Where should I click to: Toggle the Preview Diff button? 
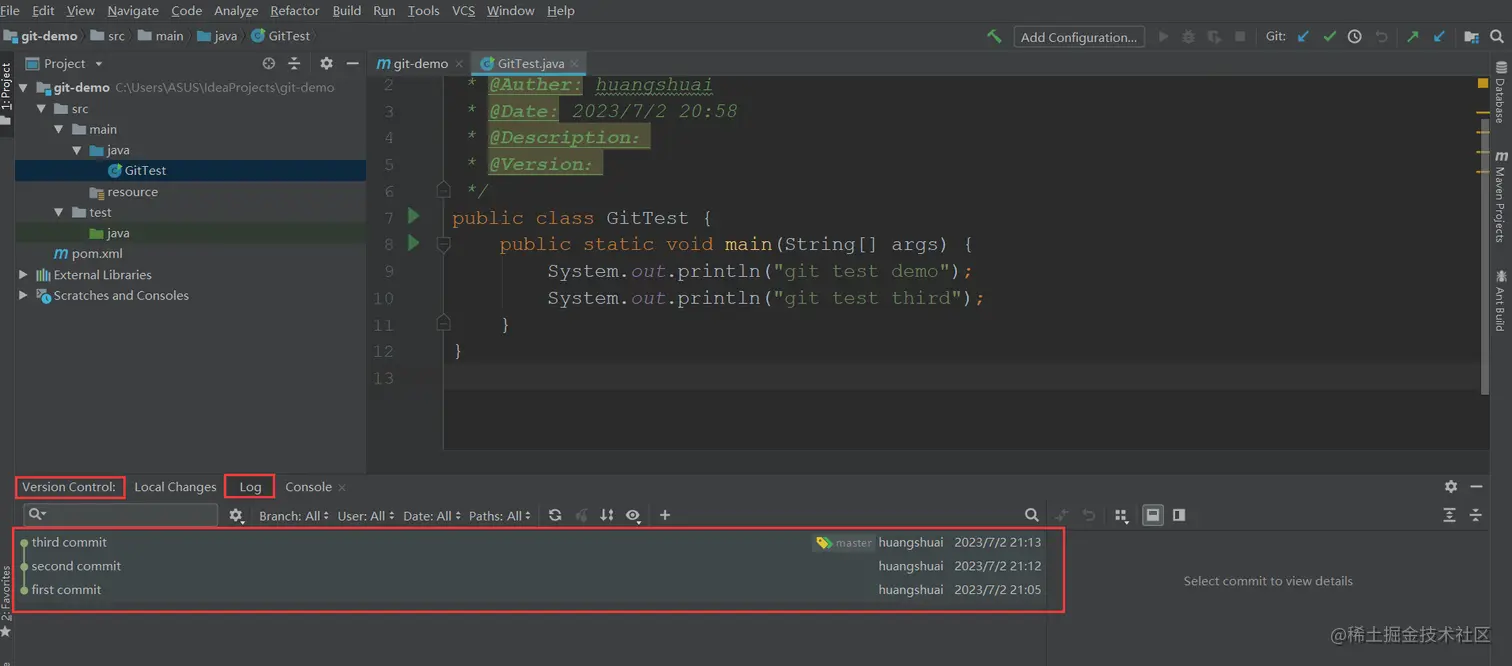click(x=1179, y=515)
